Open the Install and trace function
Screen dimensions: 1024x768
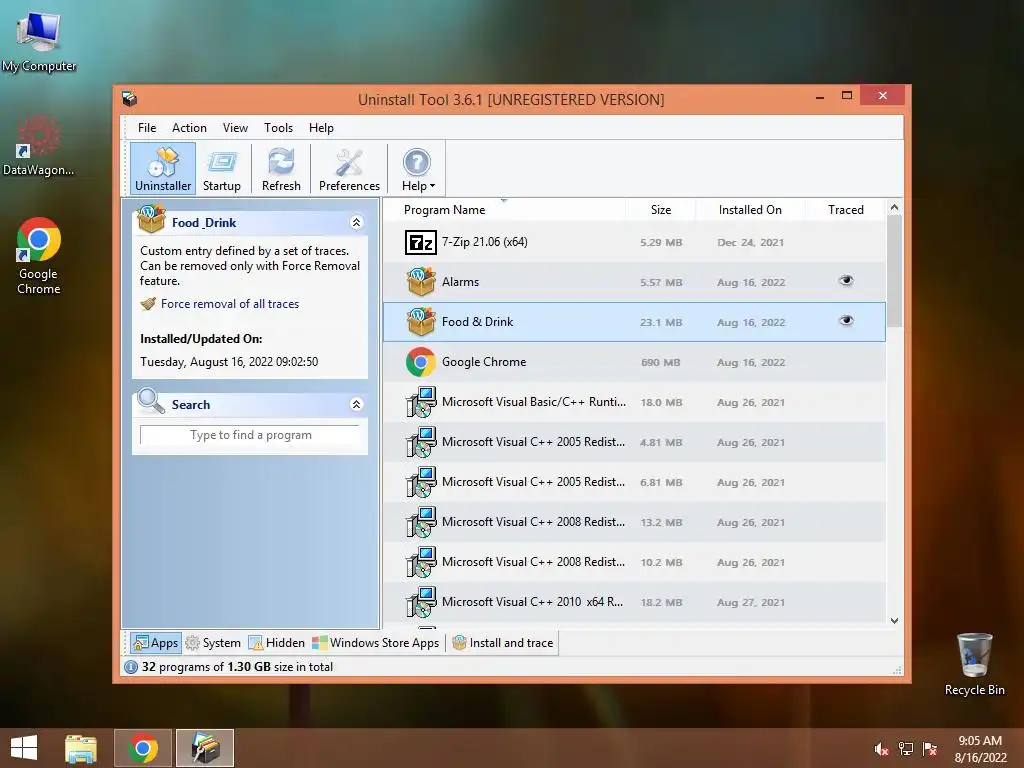[x=503, y=643]
